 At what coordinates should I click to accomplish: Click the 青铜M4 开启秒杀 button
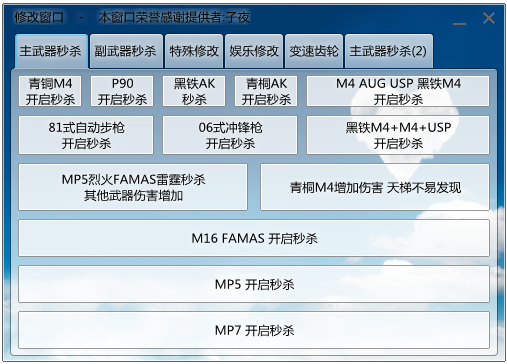[x=50, y=91]
